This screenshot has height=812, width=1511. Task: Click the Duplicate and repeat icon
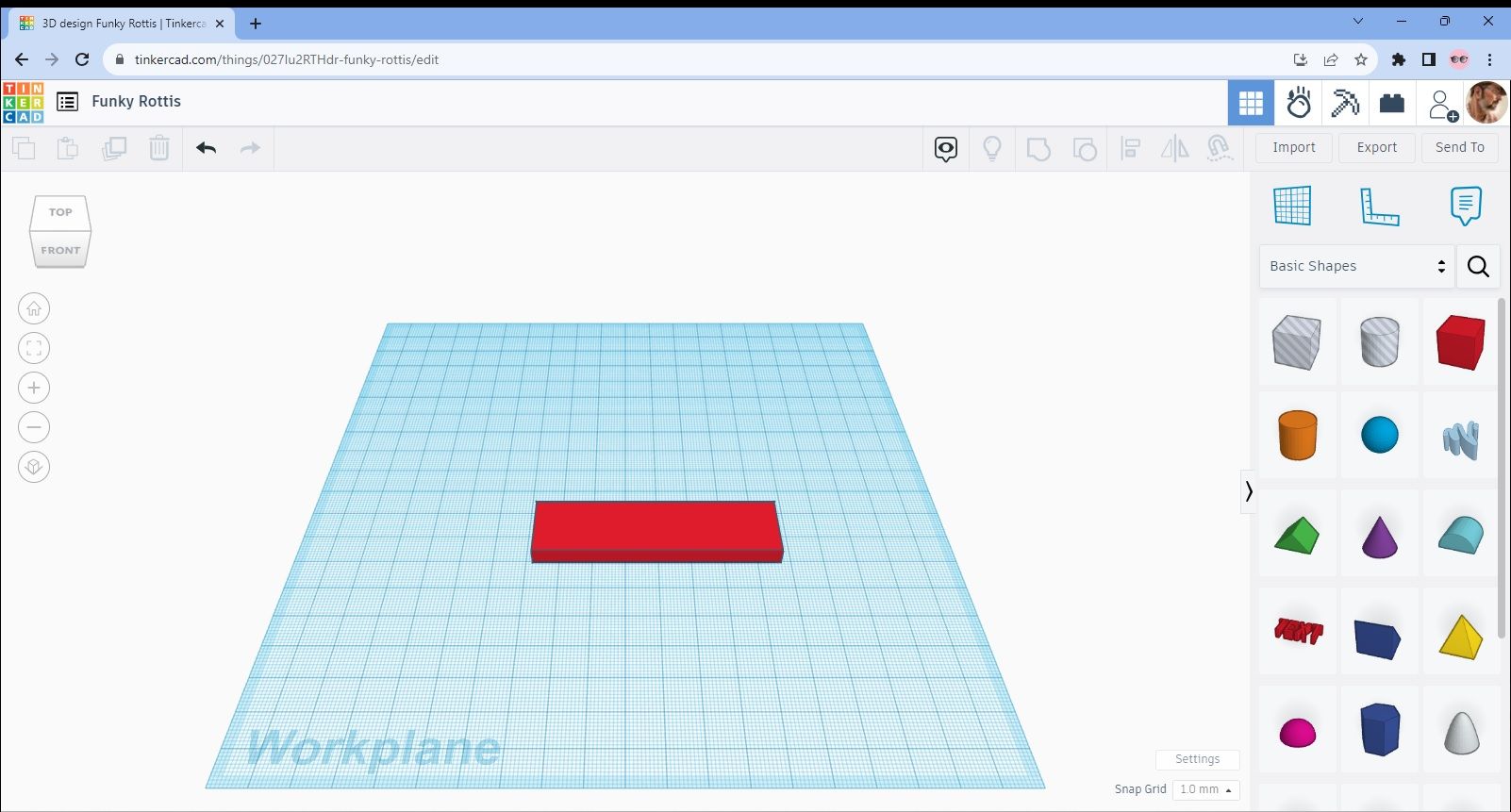pos(114,148)
